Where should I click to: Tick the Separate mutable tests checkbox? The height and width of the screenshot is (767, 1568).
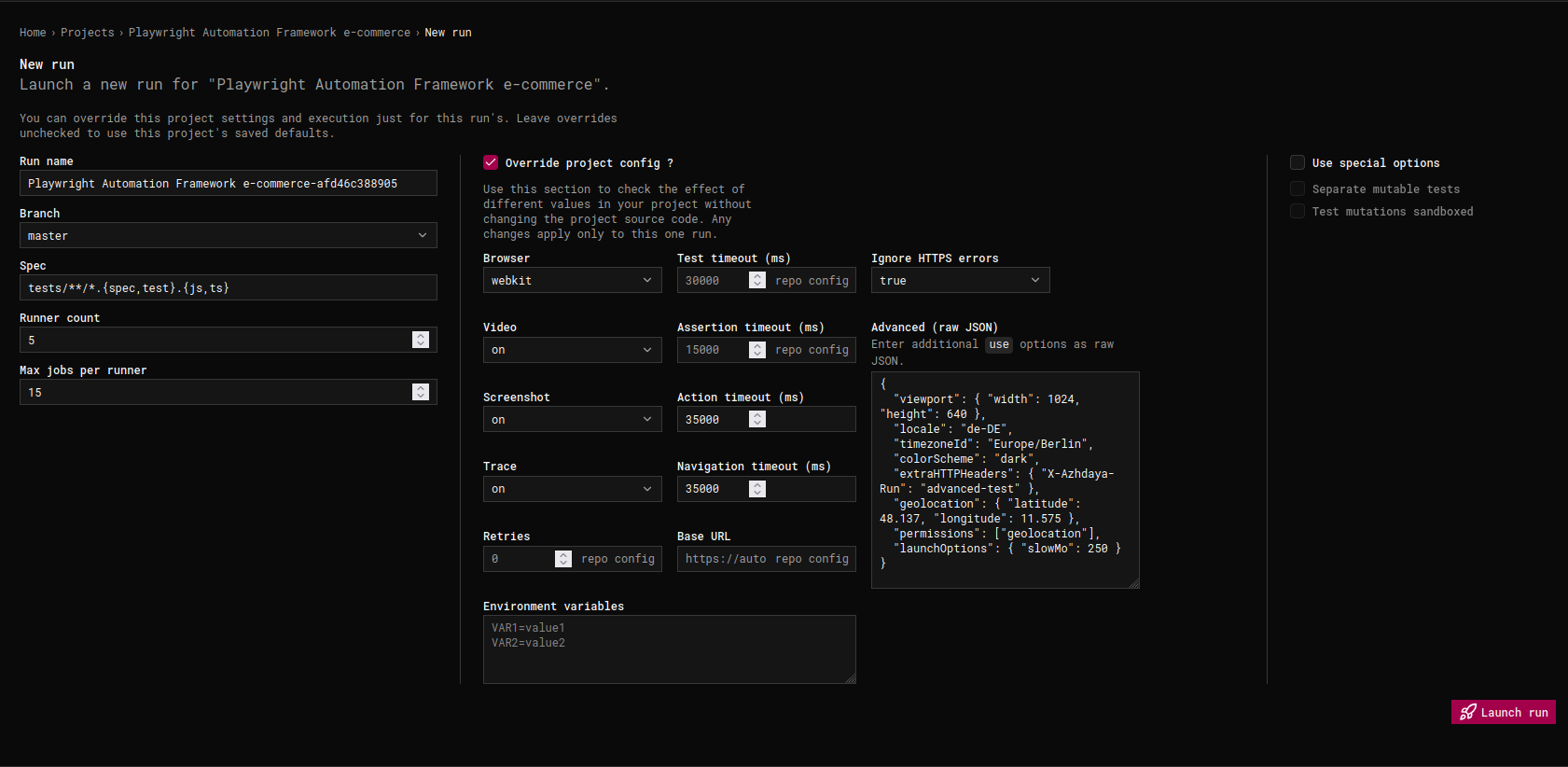(x=1297, y=188)
